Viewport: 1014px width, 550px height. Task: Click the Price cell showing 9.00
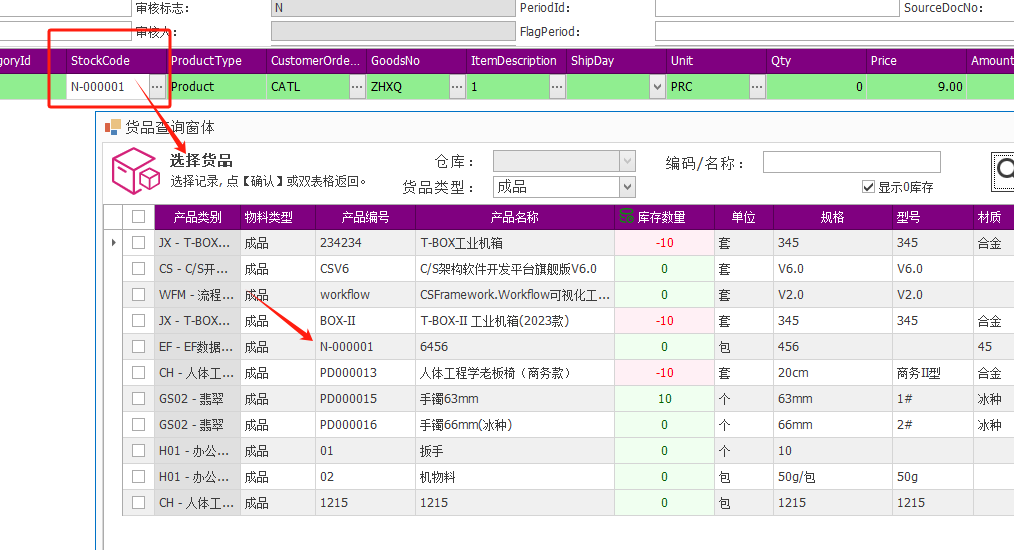tap(916, 87)
